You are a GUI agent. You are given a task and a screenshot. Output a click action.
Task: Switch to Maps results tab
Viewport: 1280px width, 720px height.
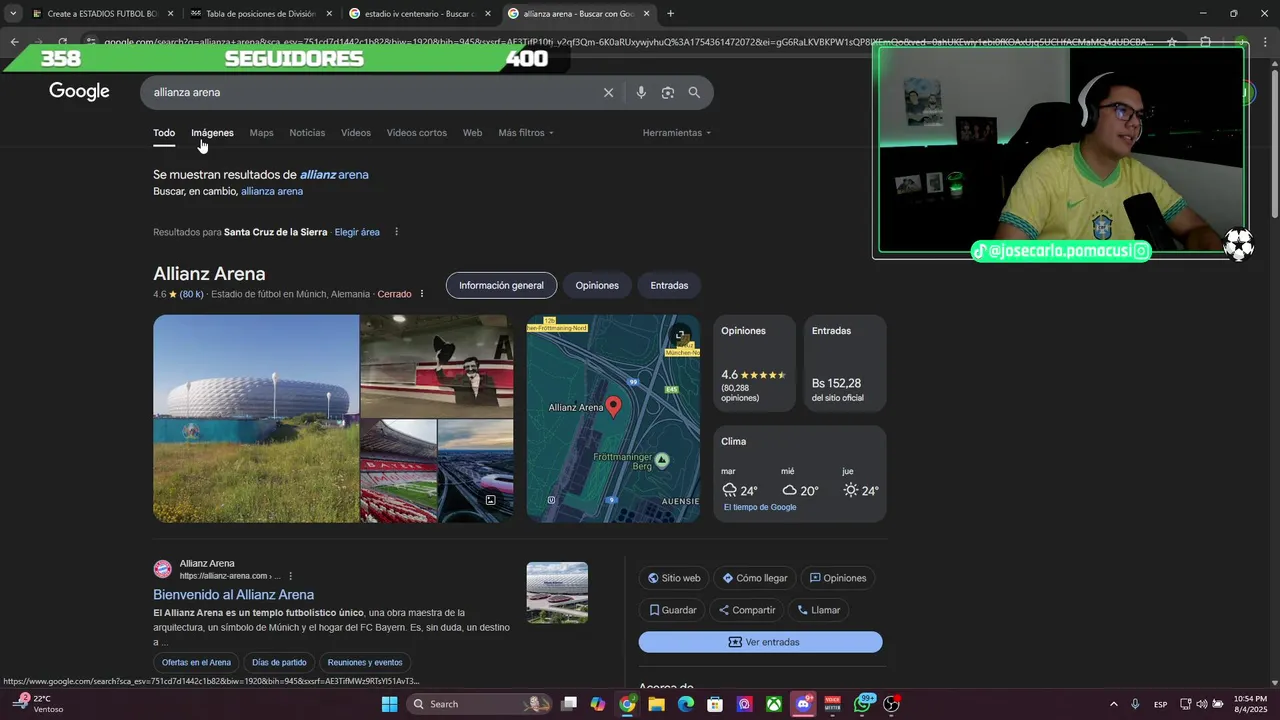point(261,133)
